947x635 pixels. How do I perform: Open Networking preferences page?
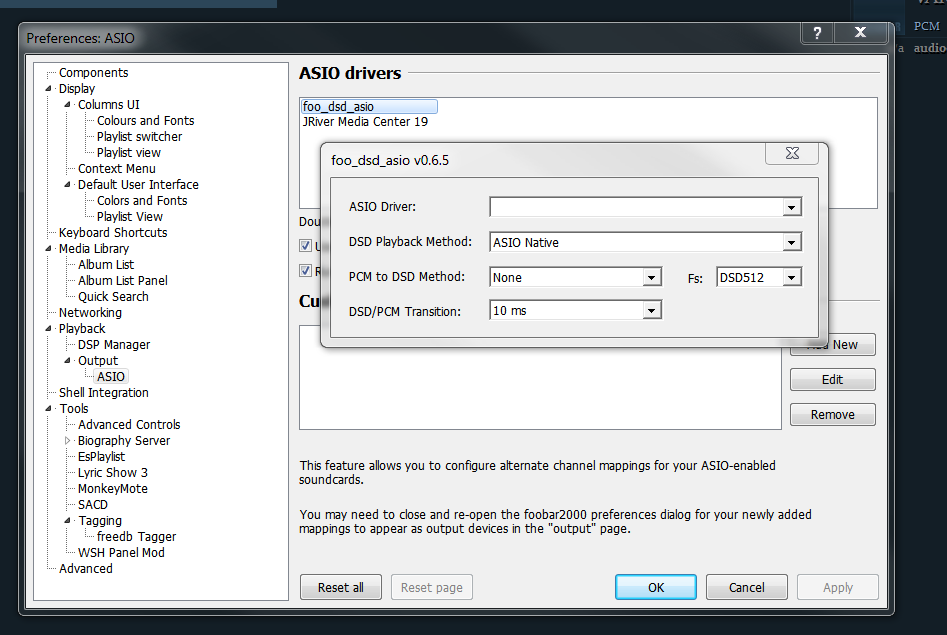90,313
